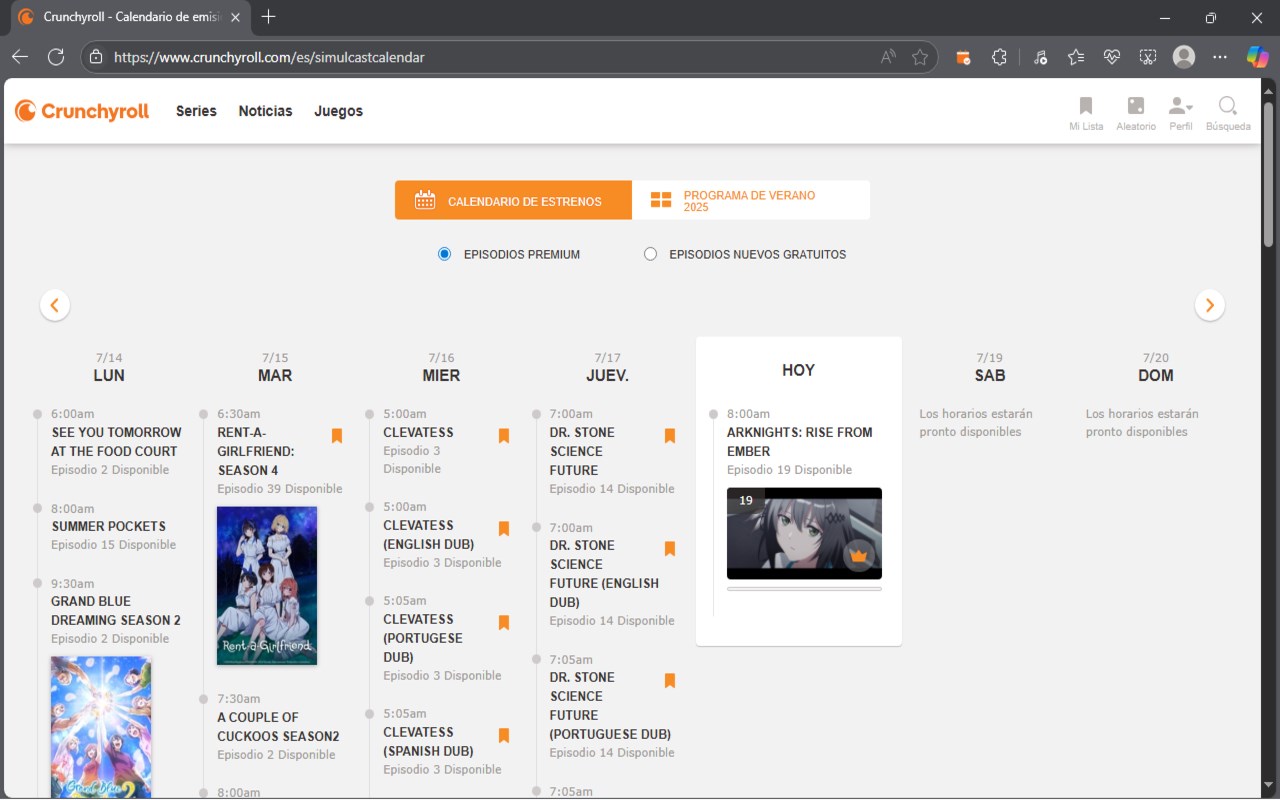1280x800 pixels.
Task: Click Arknights watch progress bar
Action: pyautogui.click(x=804, y=589)
